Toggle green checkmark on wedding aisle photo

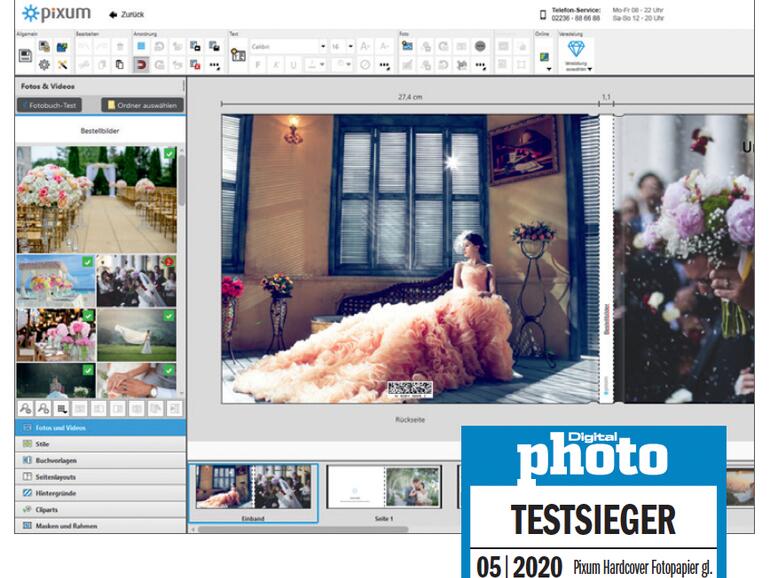coord(169,154)
